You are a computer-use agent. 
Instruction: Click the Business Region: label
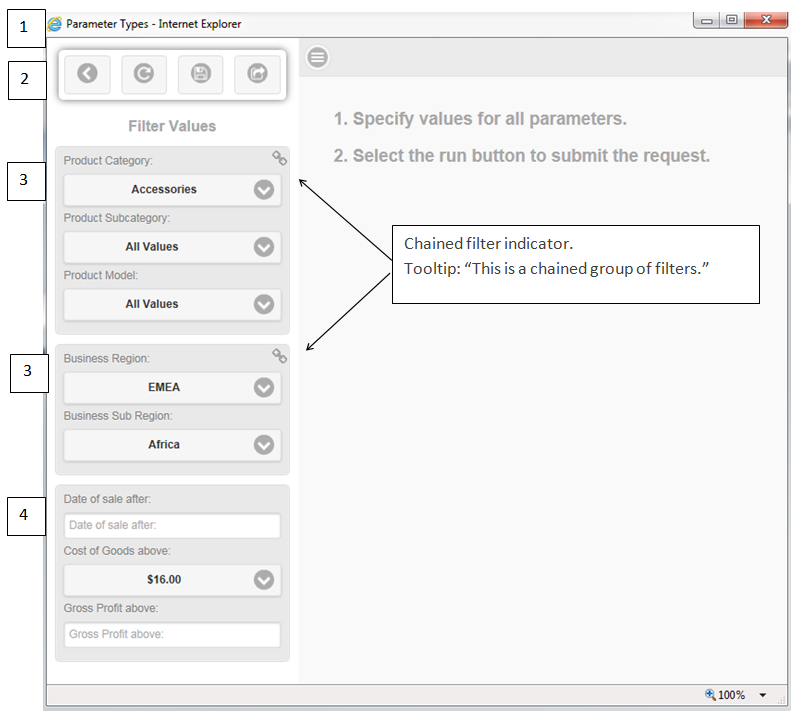click(106, 359)
